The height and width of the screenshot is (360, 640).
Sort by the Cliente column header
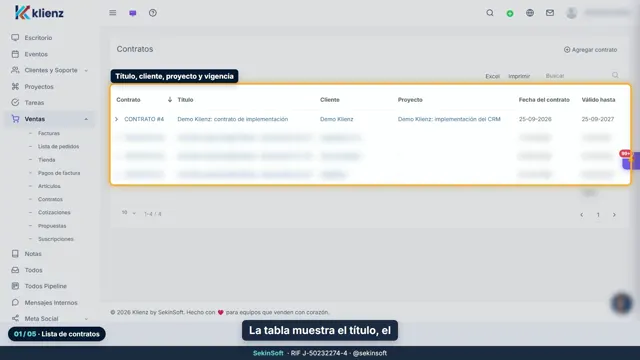330,100
